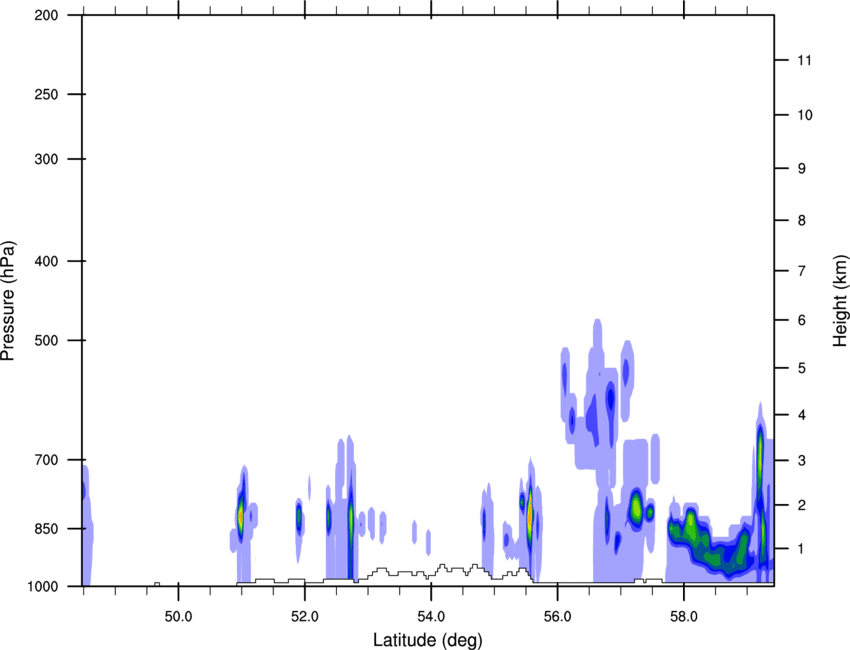Click the 300 pressure tick label
Viewport: 850px width, 650px height.
46,159
